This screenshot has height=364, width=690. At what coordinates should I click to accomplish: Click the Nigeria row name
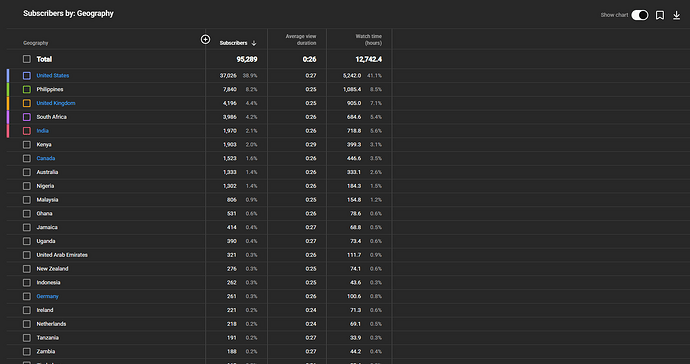click(45, 186)
